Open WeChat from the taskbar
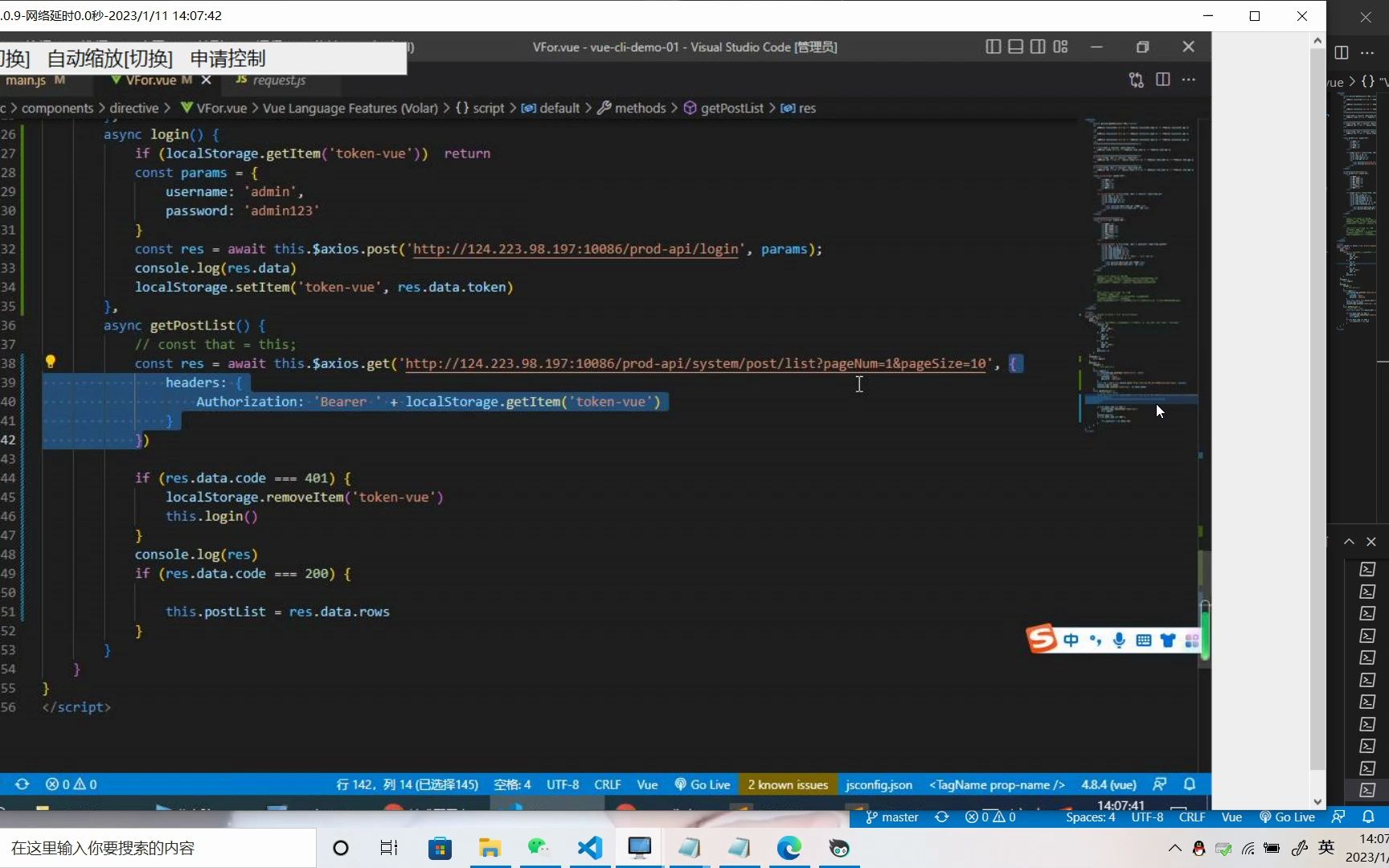 click(x=539, y=848)
